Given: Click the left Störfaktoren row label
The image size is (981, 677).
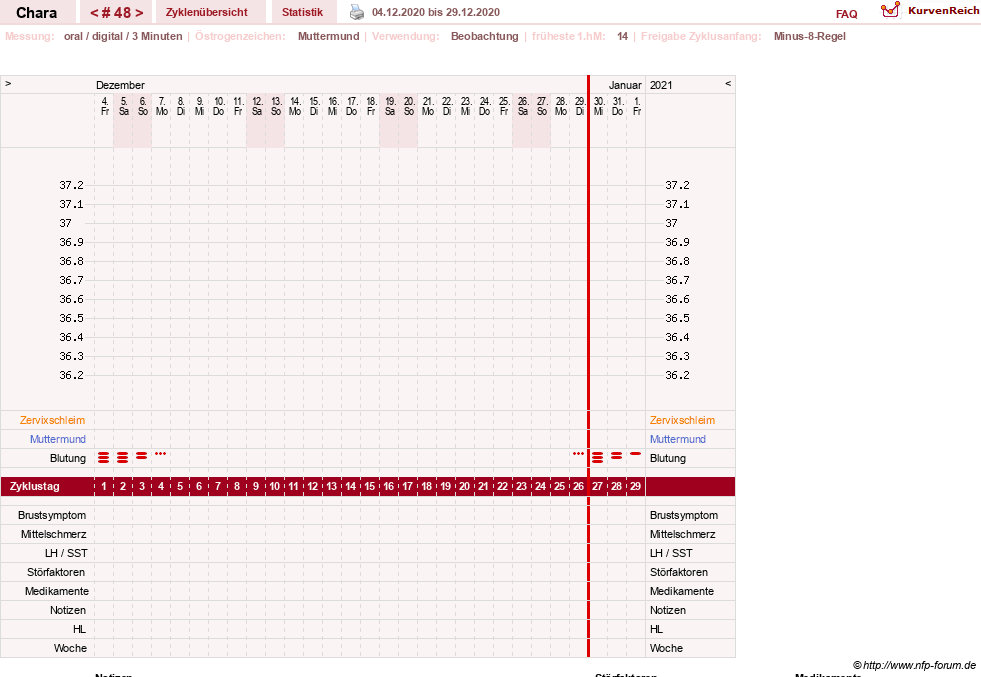Looking at the screenshot, I should [x=56, y=572].
